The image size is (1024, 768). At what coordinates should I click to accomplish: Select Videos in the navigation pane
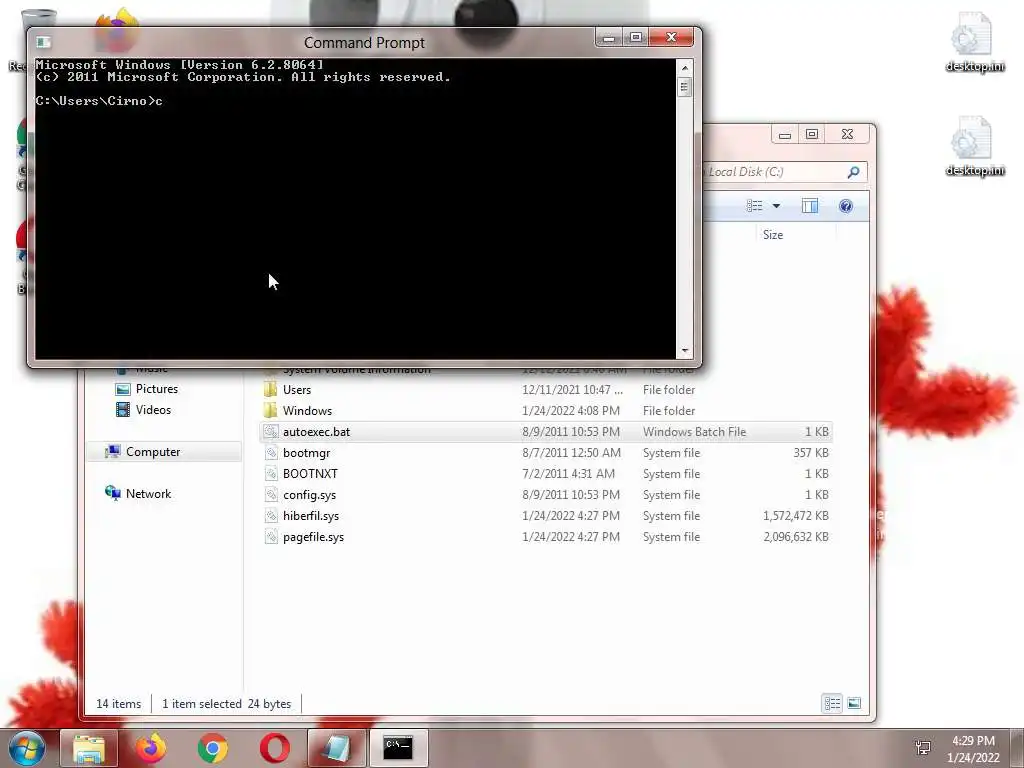coord(153,409)
